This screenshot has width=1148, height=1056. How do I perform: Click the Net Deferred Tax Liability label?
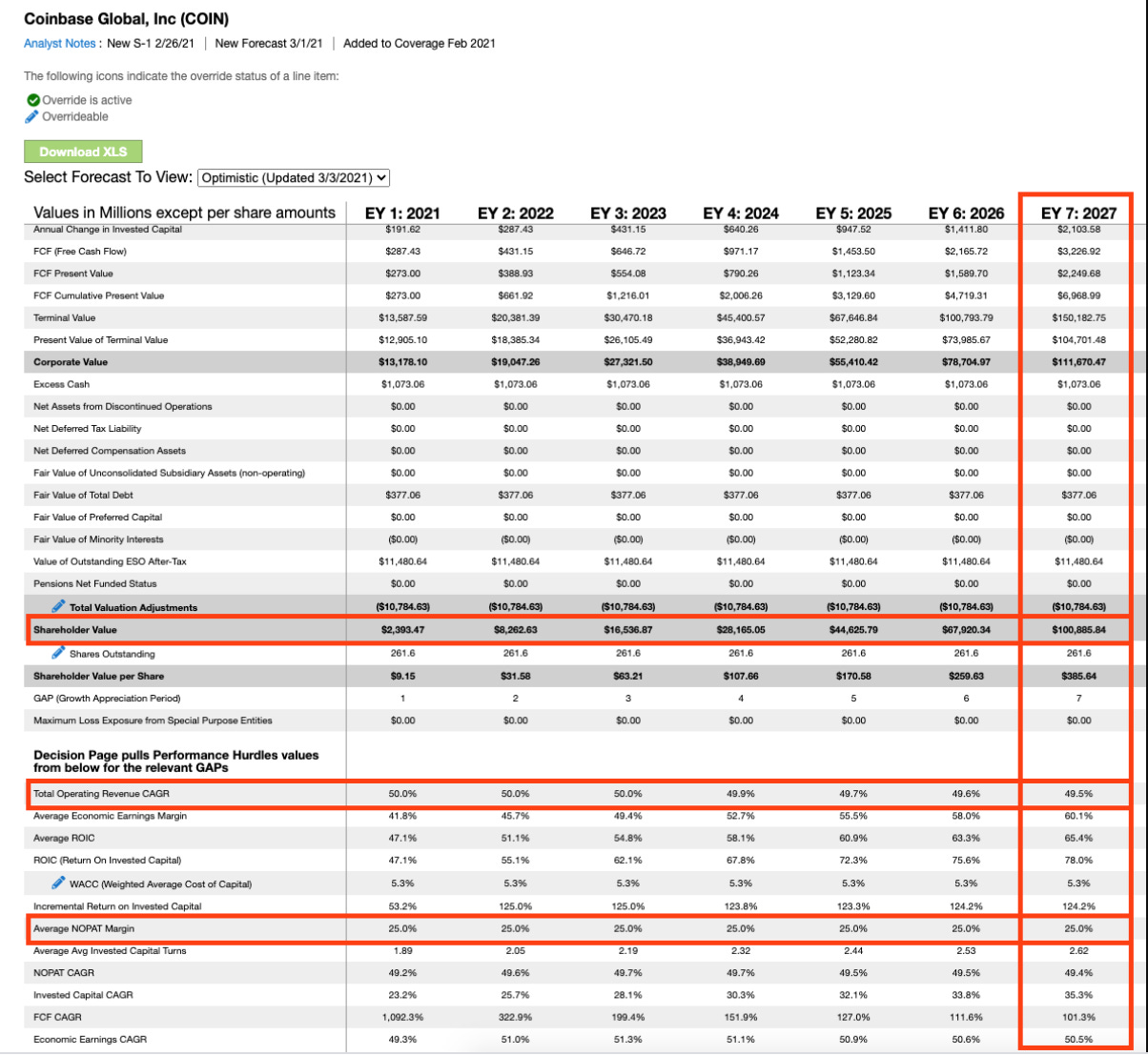coord(88,429)
